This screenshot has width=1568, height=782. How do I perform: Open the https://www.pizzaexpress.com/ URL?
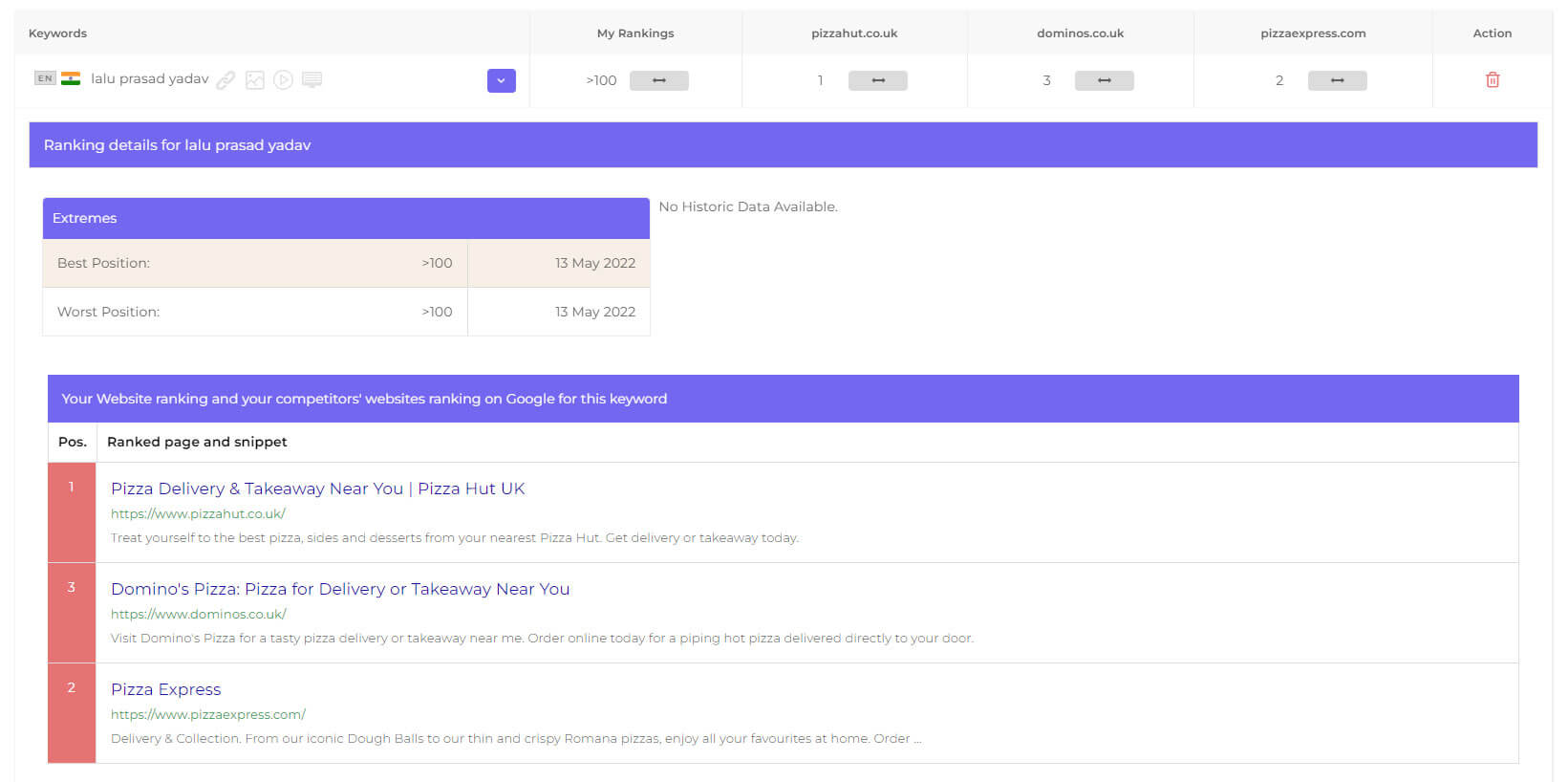(x=208, y=714)
